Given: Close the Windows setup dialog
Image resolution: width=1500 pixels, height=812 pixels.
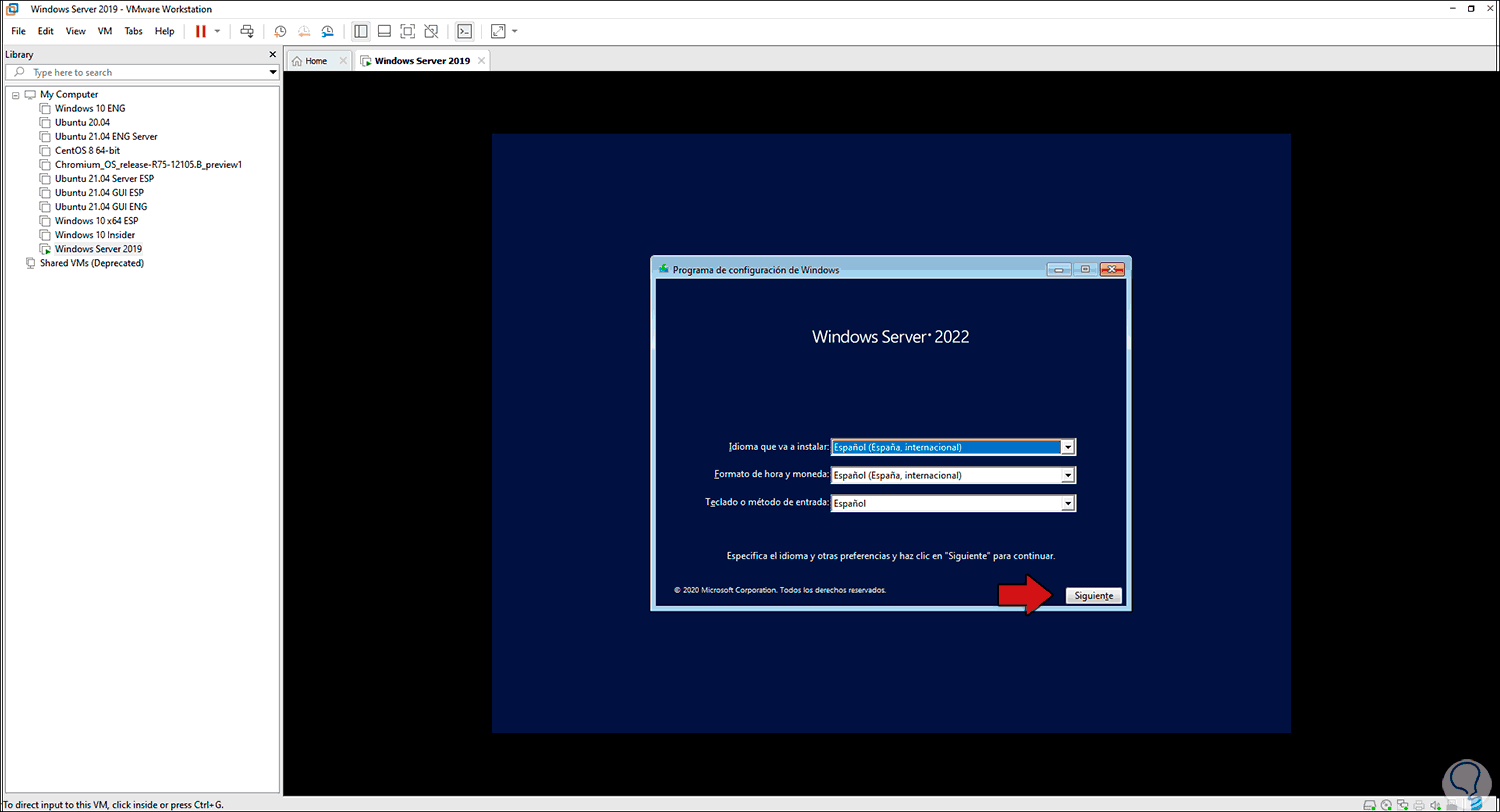Looking at the screenshot, I should click(x=1112, y=269).
